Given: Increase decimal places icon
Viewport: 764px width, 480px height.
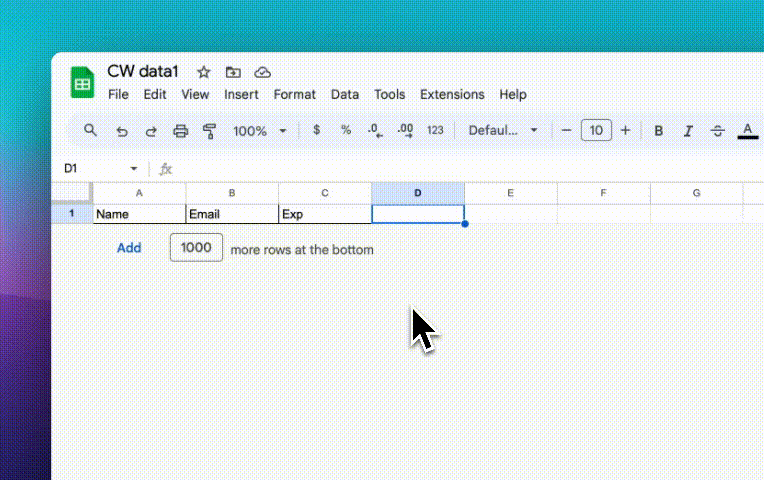Looking at the screenshot, I should [x=405, y=131].
